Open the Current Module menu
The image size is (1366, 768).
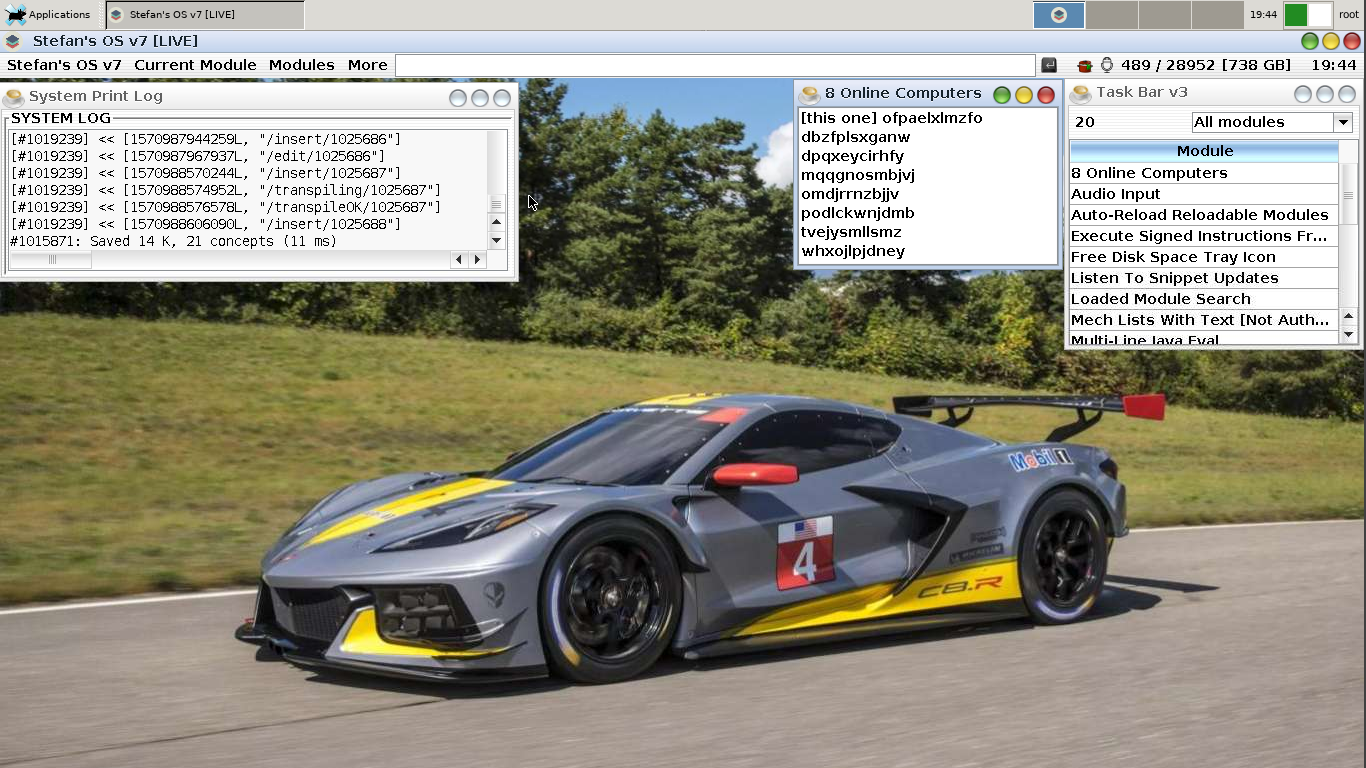195,65
